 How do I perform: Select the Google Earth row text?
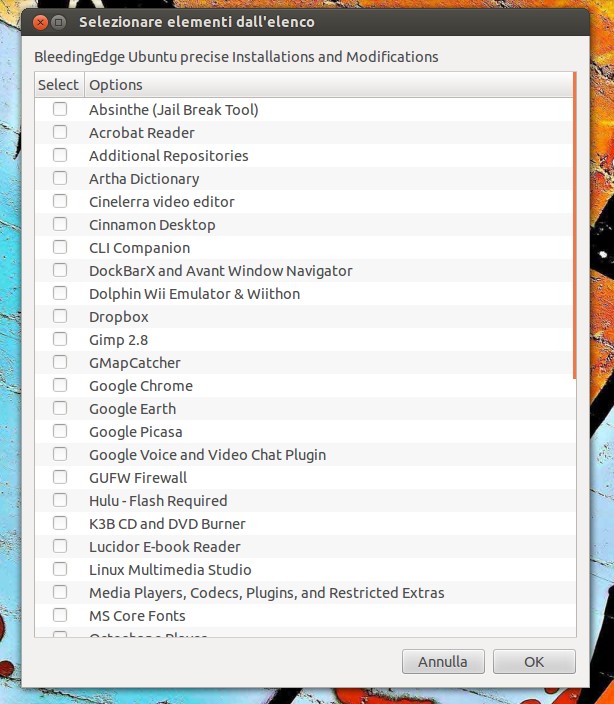(x=132, y=409)
